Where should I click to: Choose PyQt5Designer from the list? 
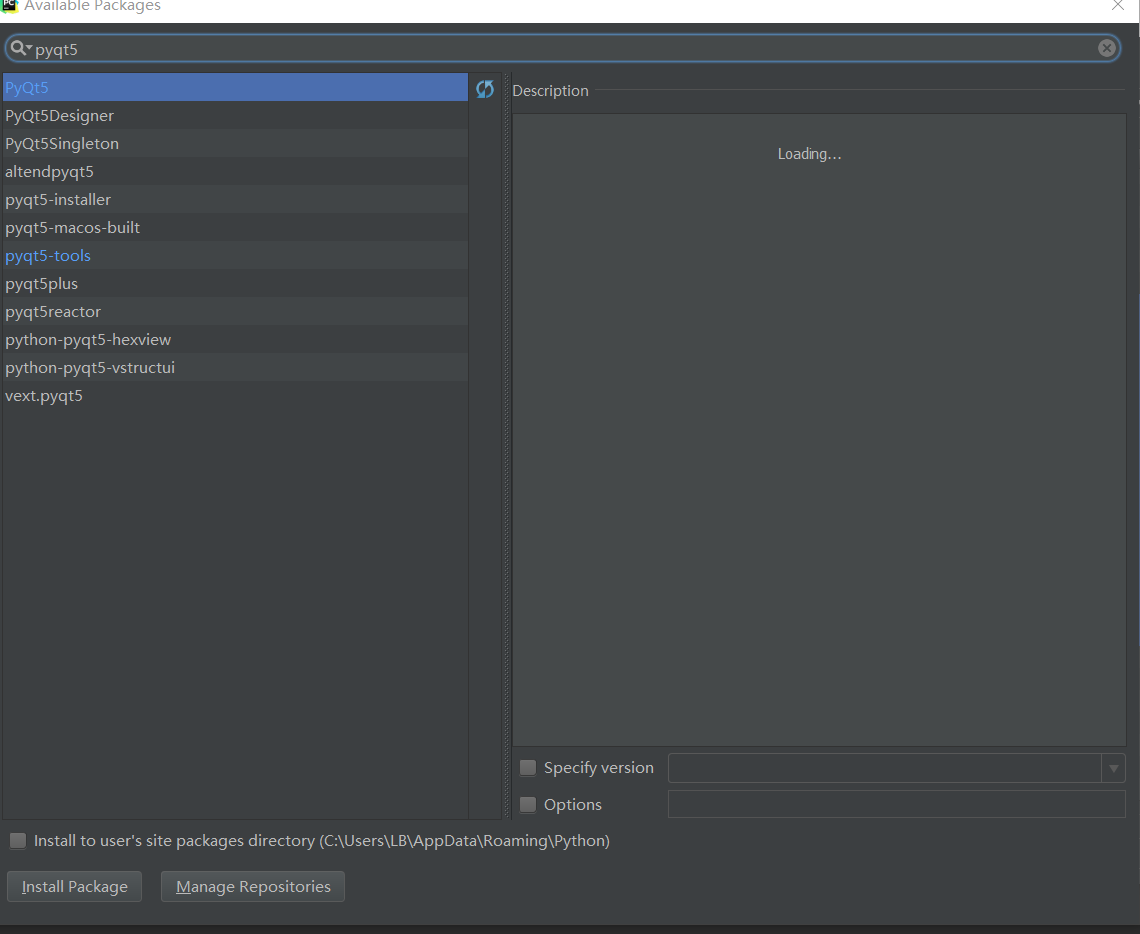click(60, 116)
